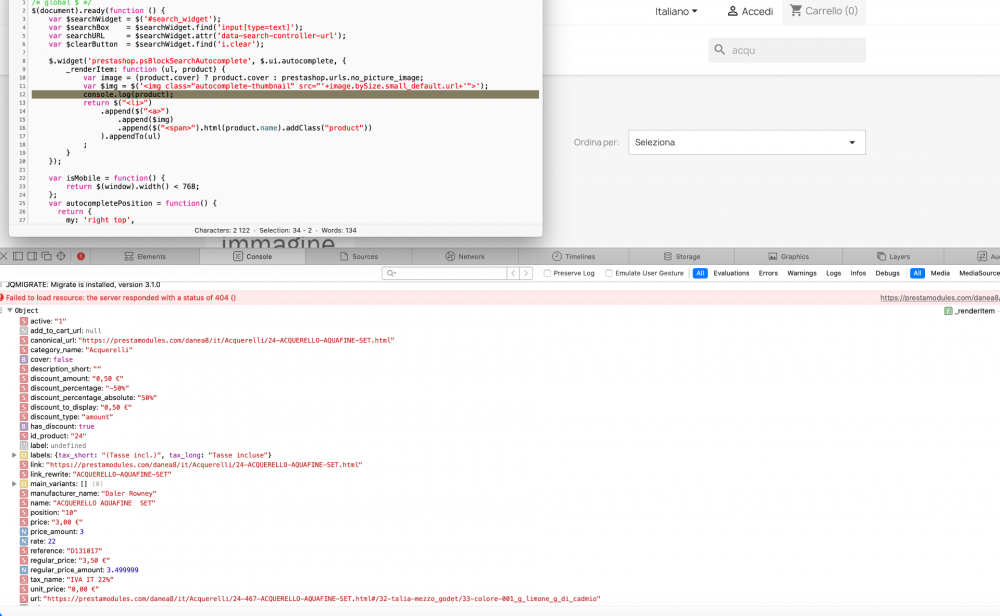
Task: Open the Timelines panel
Action: click(x=581, y=256)
